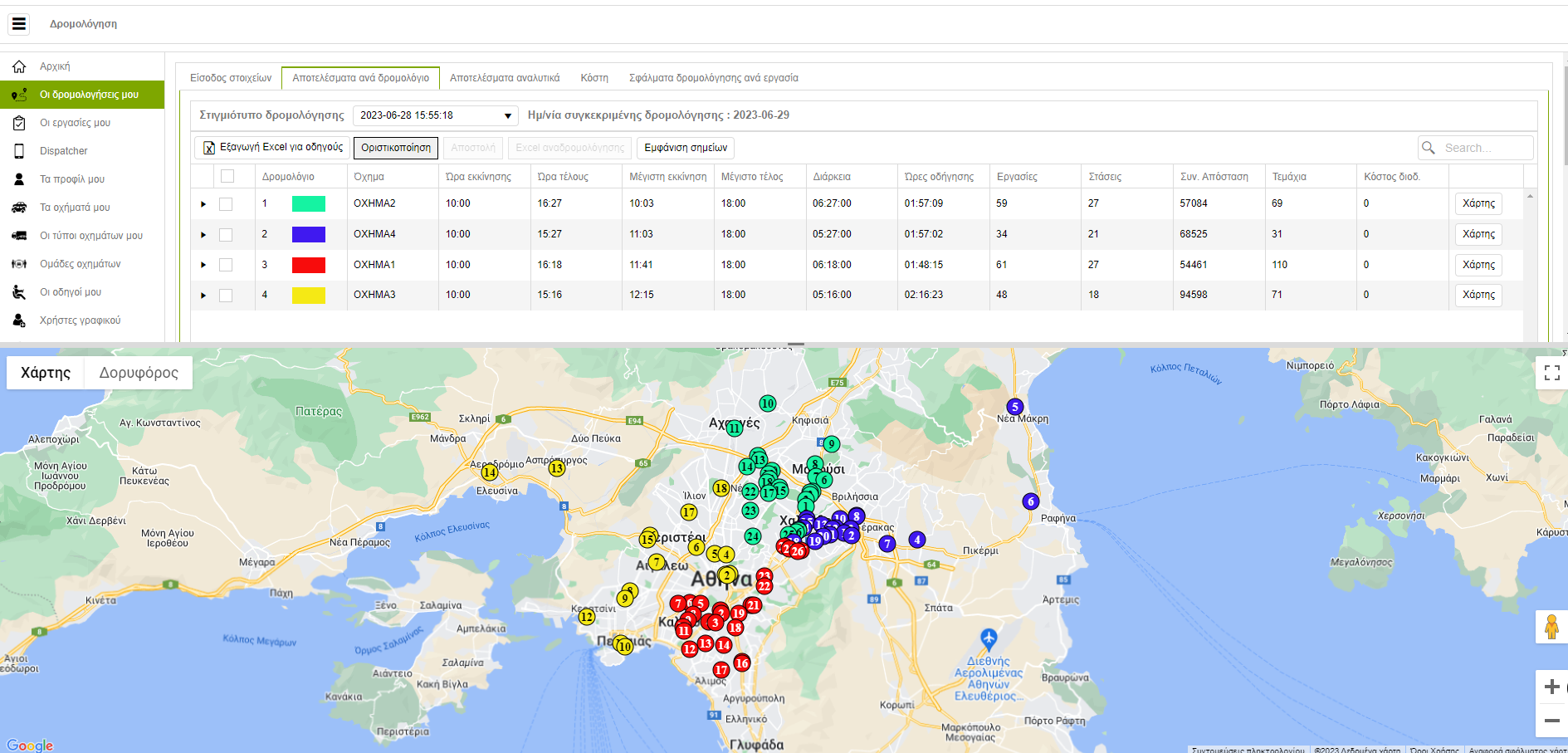The height and width of the screenshot is (753, 1568).
Task: Open Τα οχήματά μου car icon
Action: [19, 208]
